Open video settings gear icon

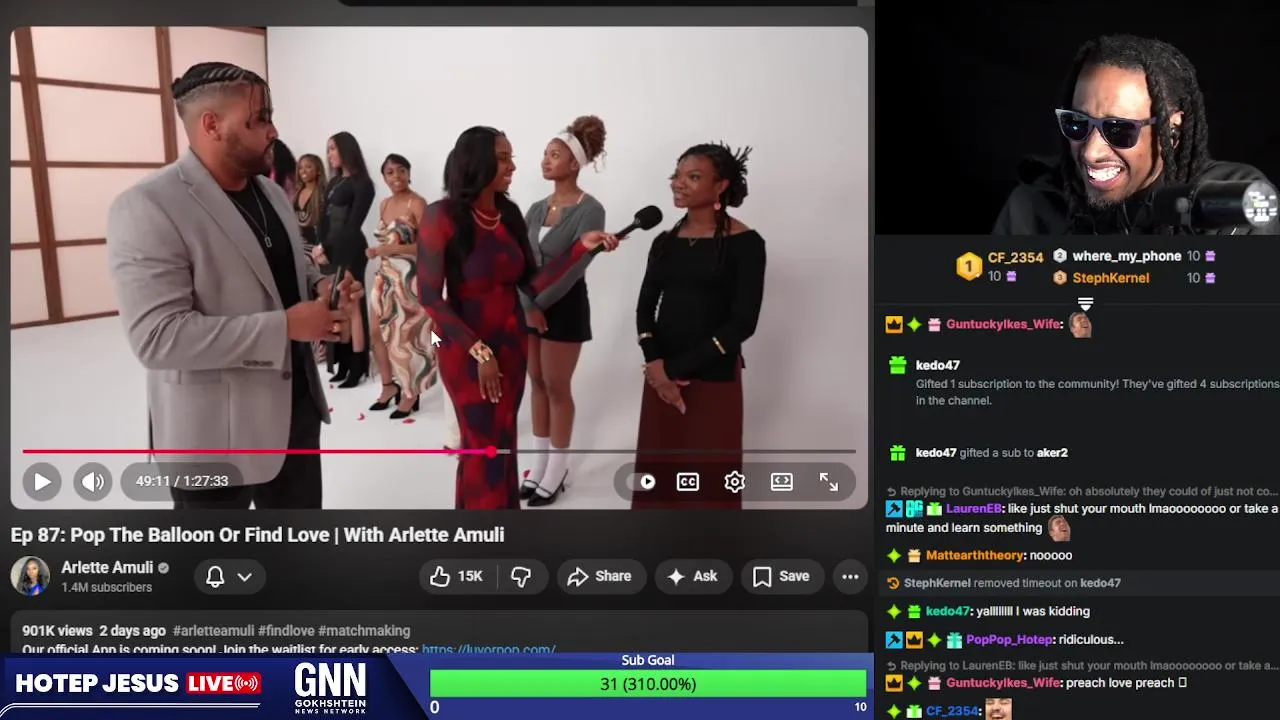click(x=735, y=482)
